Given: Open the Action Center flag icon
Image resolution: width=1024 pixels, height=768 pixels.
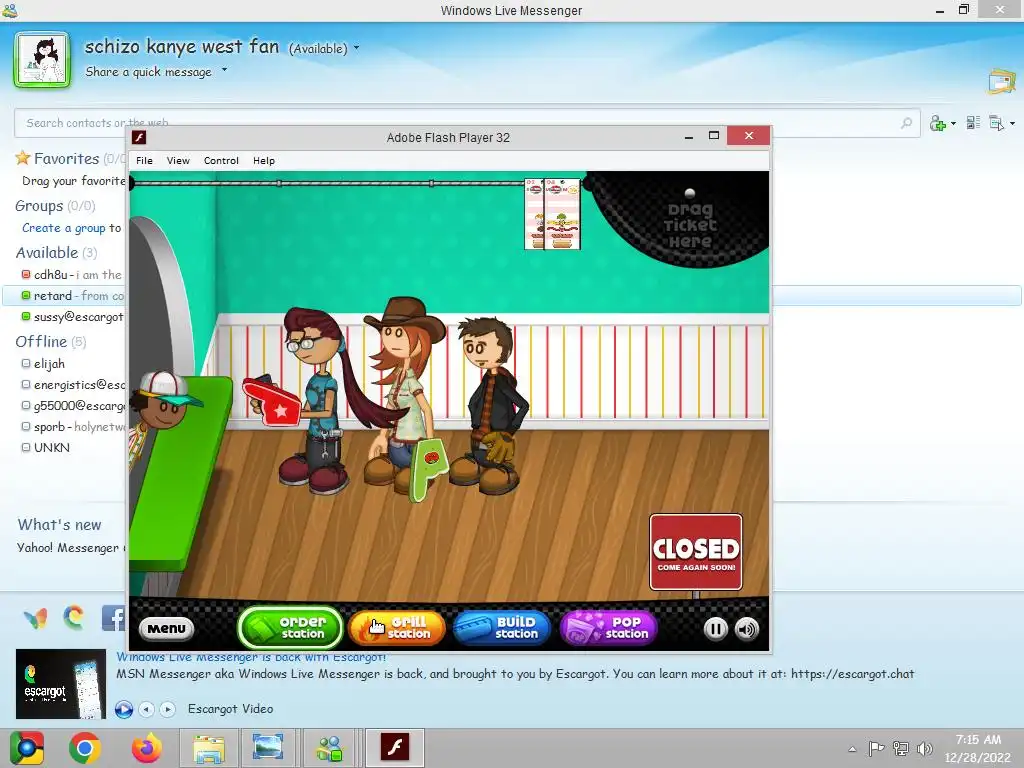Looking at the screenshot, I should (x=876, y=749).
